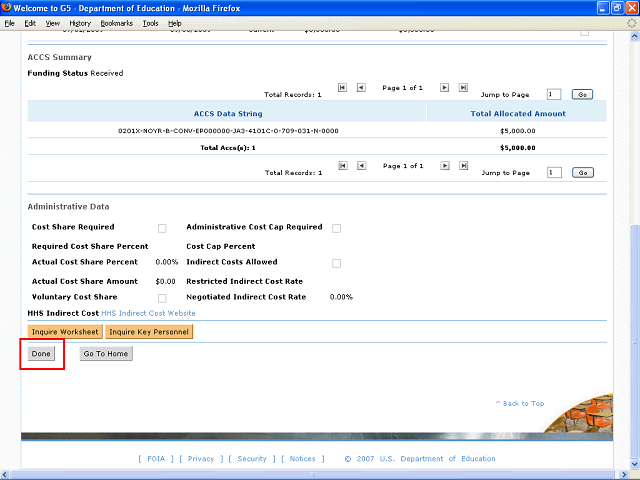The width and height of the screenshot is (640, 480).
Task: Open the Security footer link
Action: pos(252,459)
